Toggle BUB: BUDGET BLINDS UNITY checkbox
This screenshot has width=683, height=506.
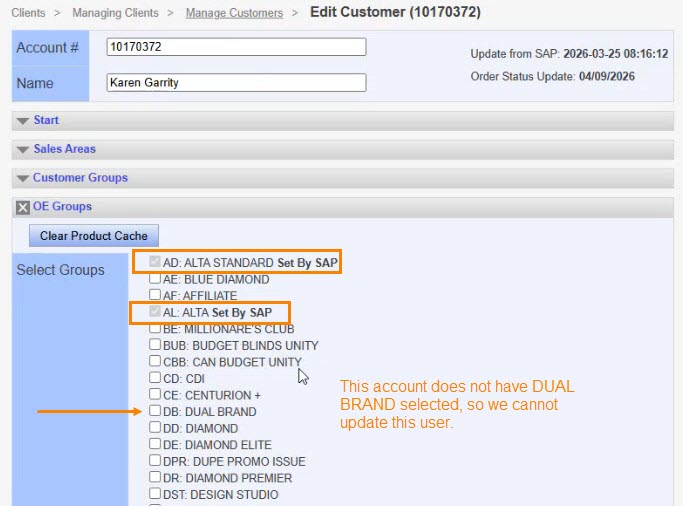pos(155,345)
